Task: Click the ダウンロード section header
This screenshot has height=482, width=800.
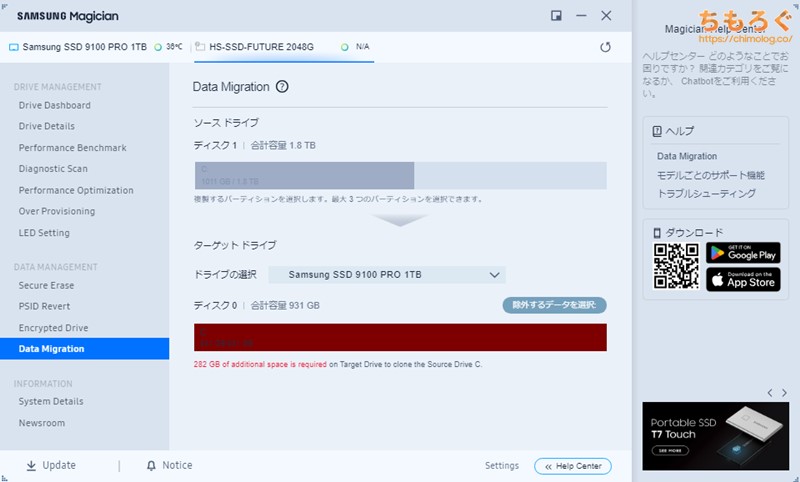Action: pyautogui.click(x=688, y=233)
